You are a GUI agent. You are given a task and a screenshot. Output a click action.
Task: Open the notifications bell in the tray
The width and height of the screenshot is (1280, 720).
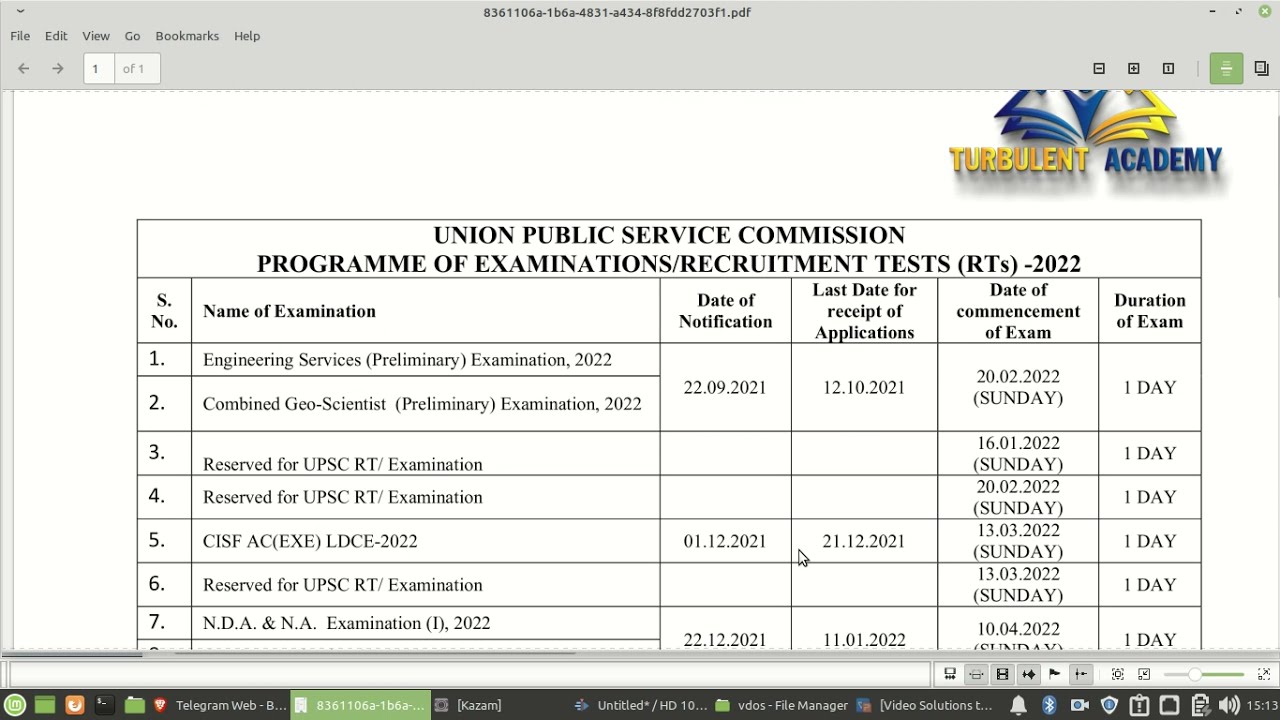point(1018,705)
